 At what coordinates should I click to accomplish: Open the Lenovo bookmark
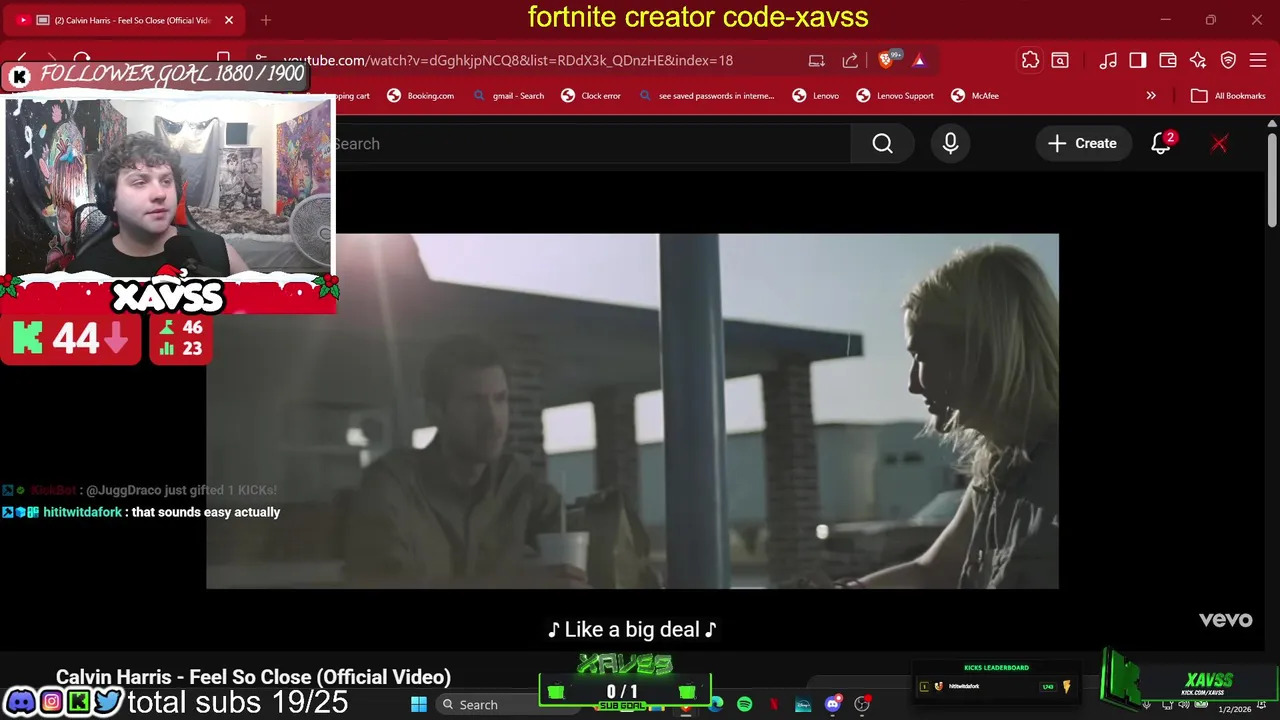pyautogui.click(x=816, y=96)
